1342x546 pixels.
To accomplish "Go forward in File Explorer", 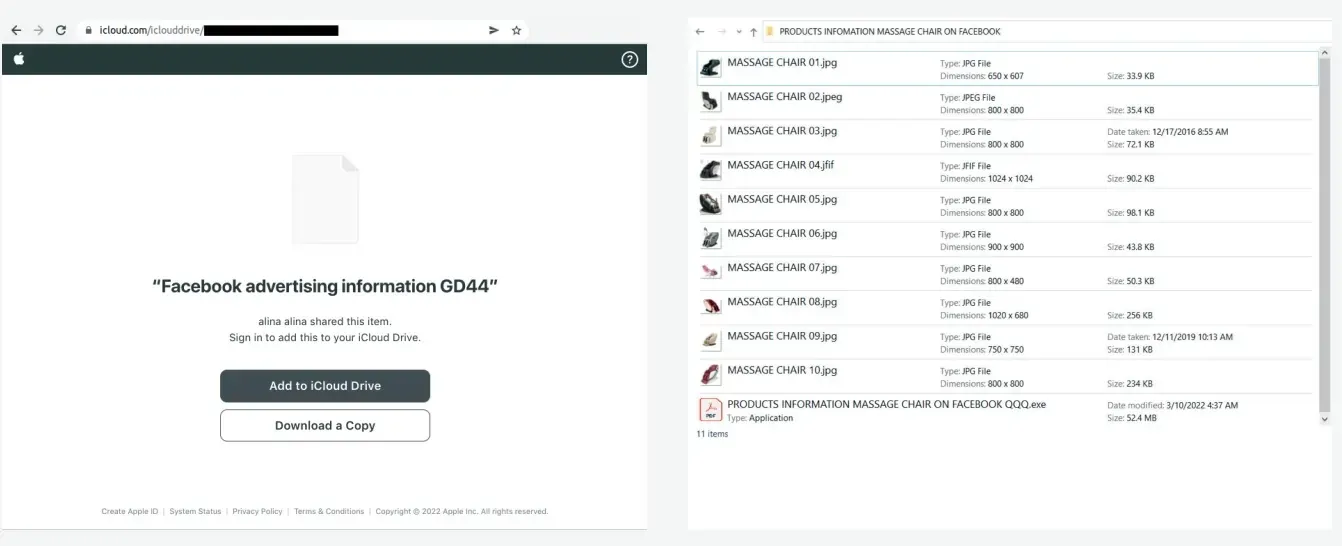I will 721,31.
